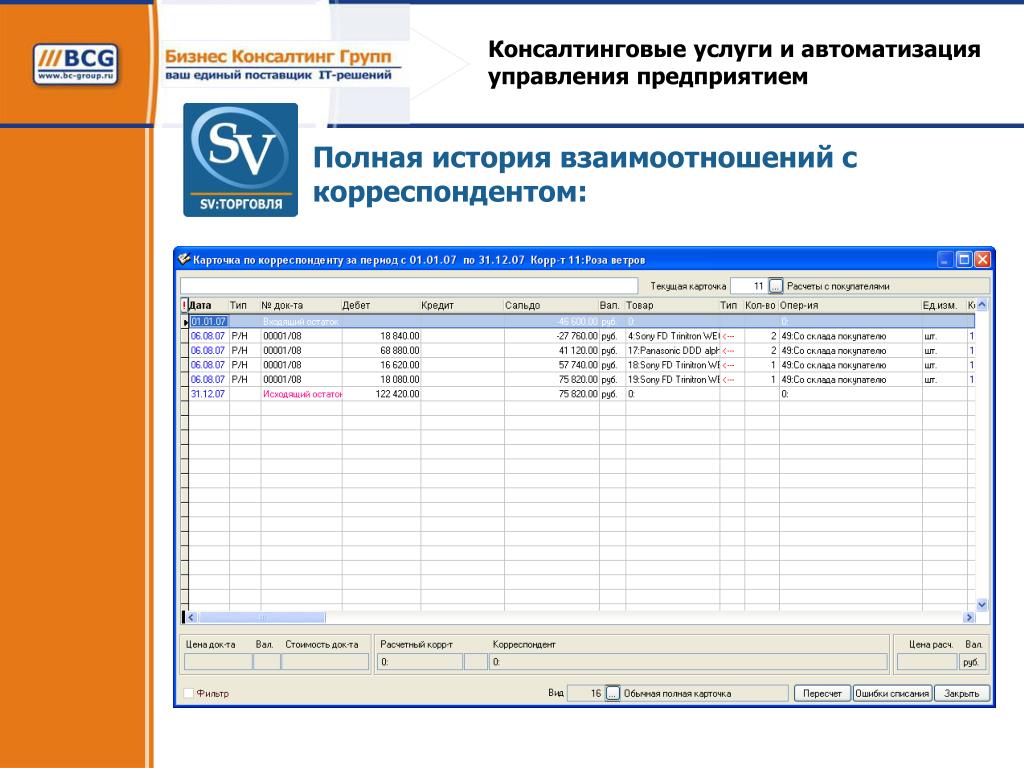Click the horizontal scroll right arrow
This screenshot has width=1024, height=768.
click(x=969, y=617)
